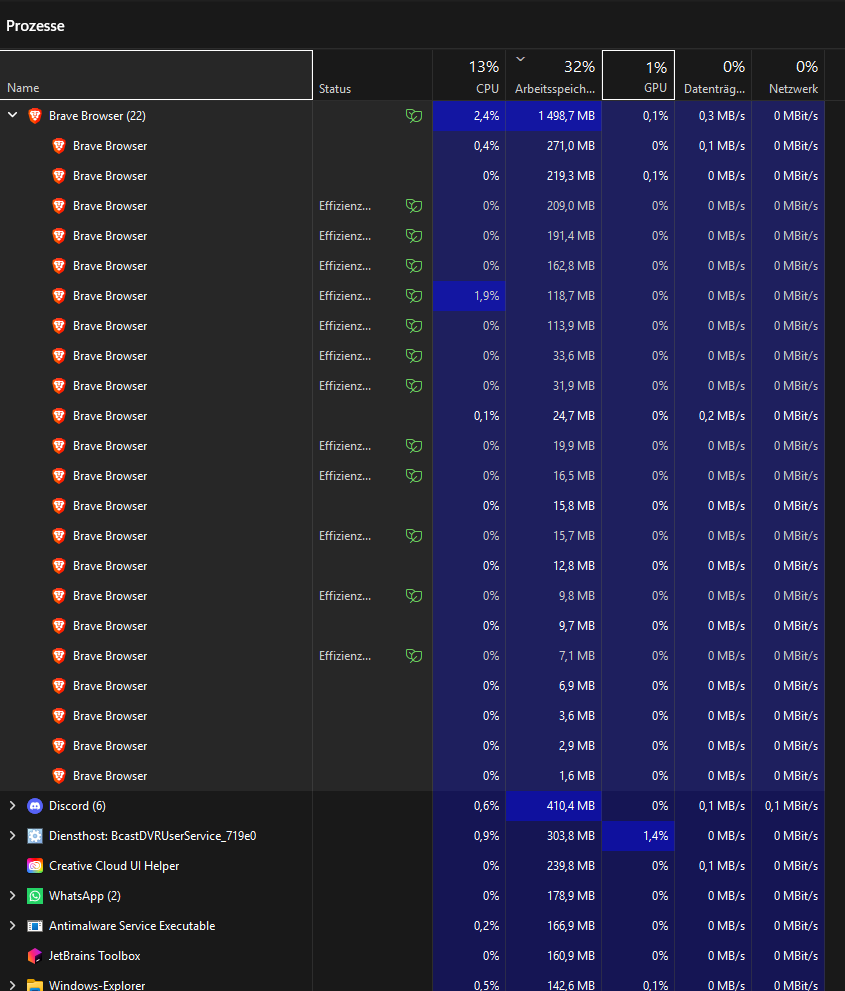Sort by Arbeitsspeicher column header
The width and height of the screenshot is (845, 991).
[x=554, y=75]
